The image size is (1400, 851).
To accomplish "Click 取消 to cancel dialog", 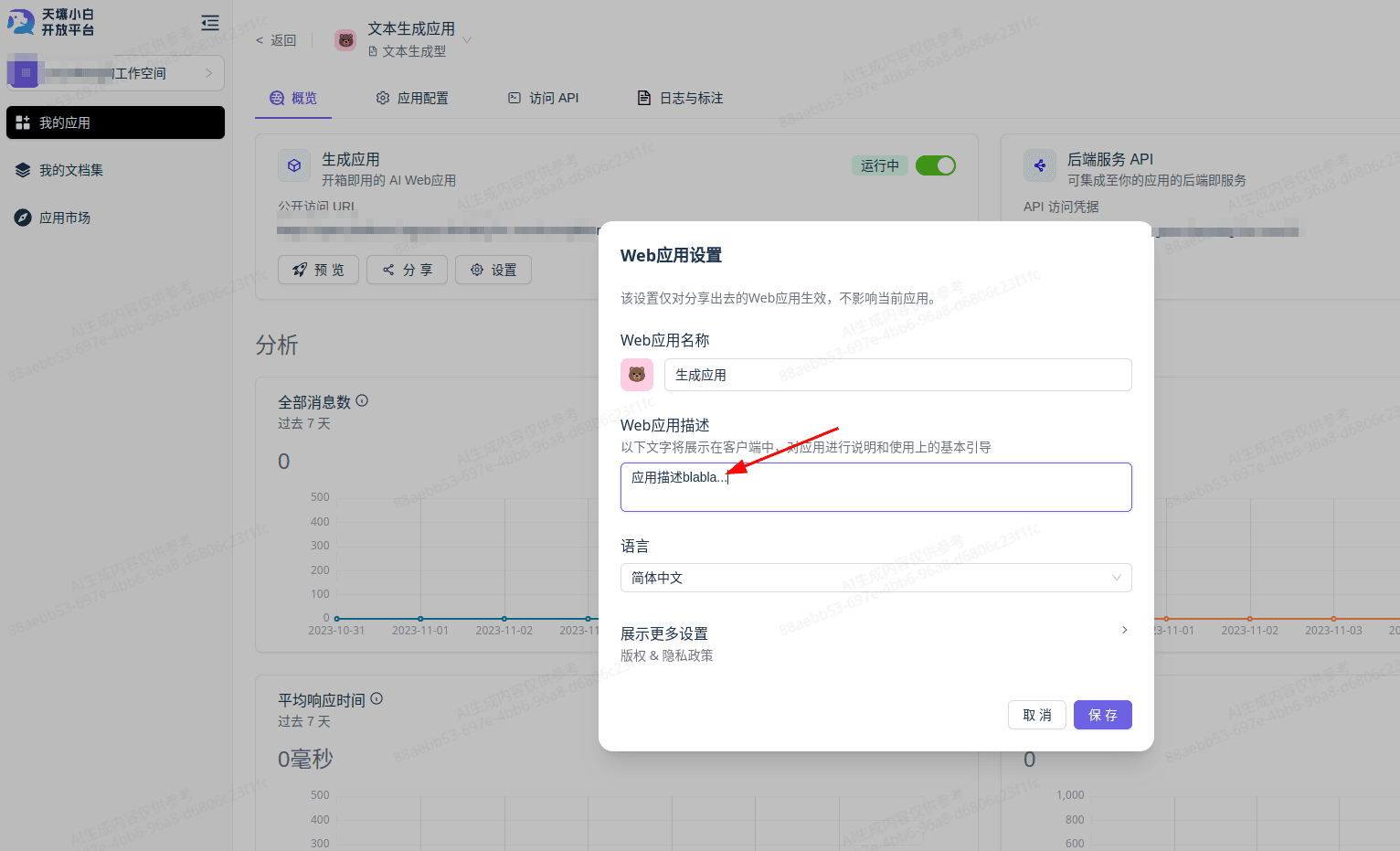I will [x=1037, y=715].
